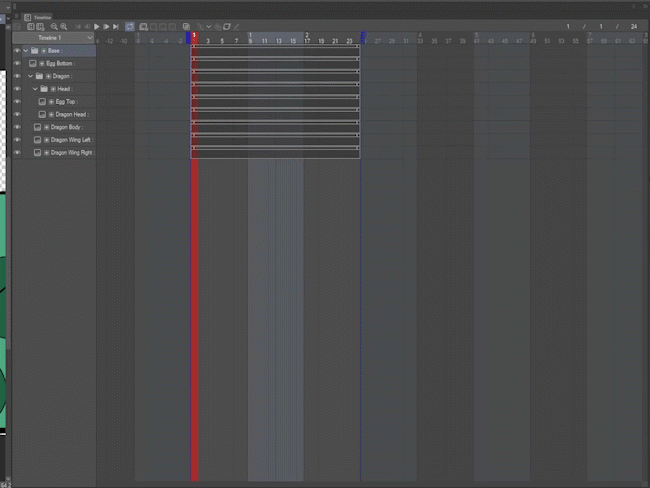This screenshot has height=488, width=650.
Task: Select the 'Dragon Head' layer name
Action: (71, 114)
